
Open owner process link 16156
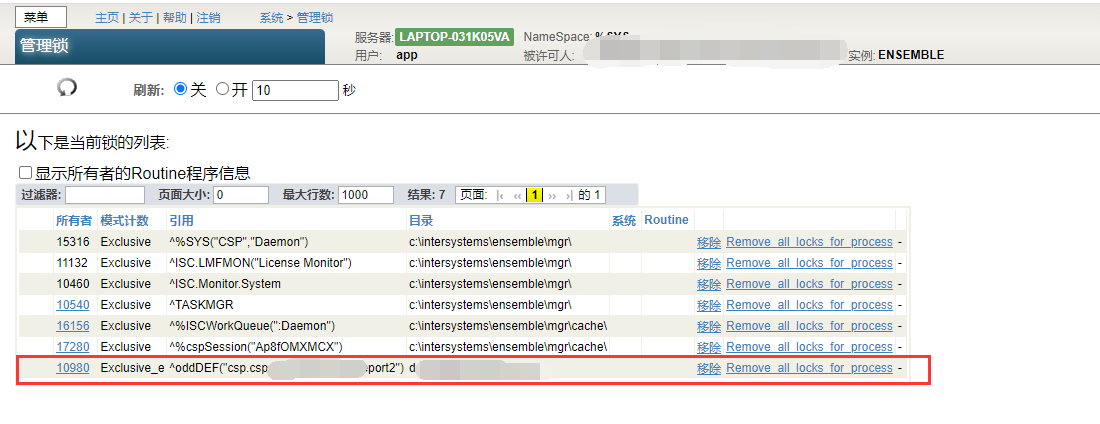73,326
